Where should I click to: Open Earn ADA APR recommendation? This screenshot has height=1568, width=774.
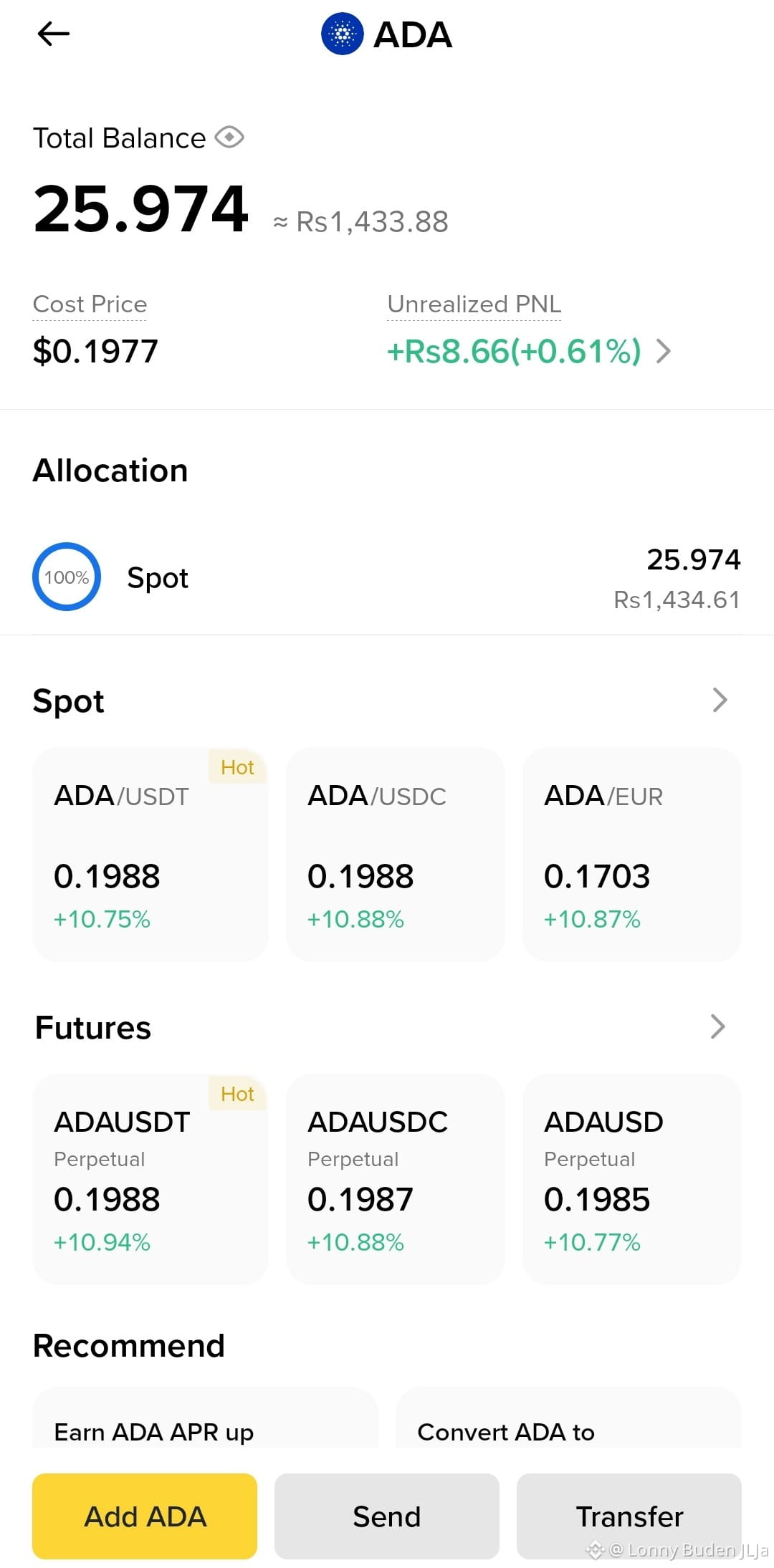pos(205,1418)
